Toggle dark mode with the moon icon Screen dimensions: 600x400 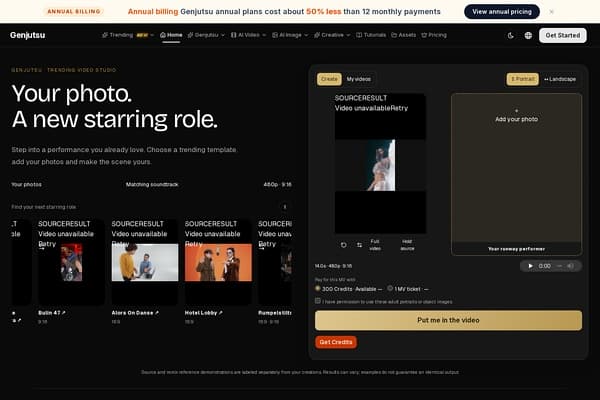(x=510, y=35)
